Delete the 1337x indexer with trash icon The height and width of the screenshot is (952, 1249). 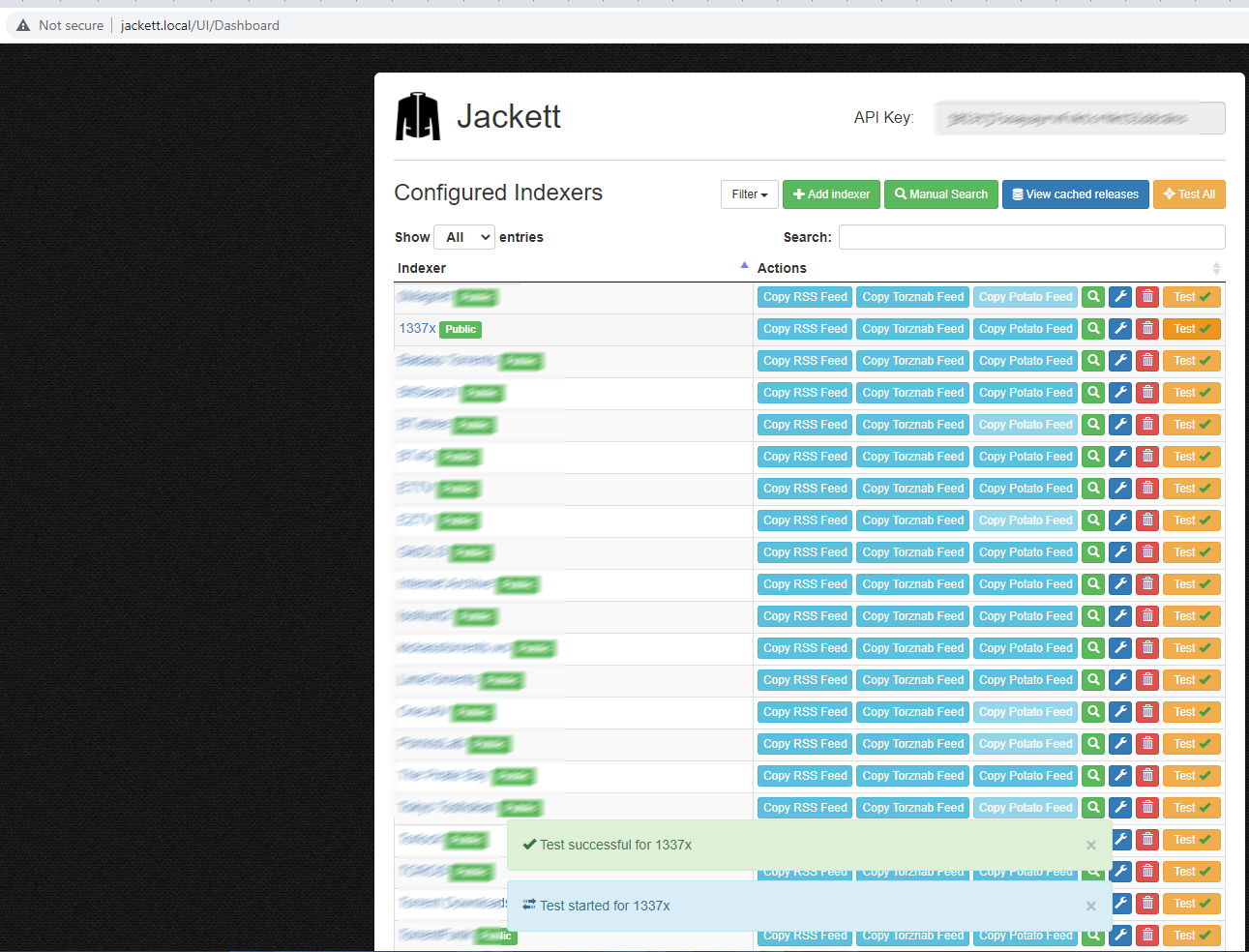(1147, 329)
